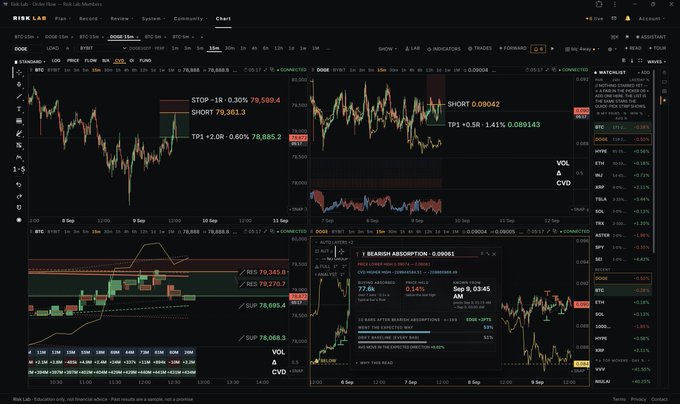Open the System menu
680x404 pixels.
(153, 19)
